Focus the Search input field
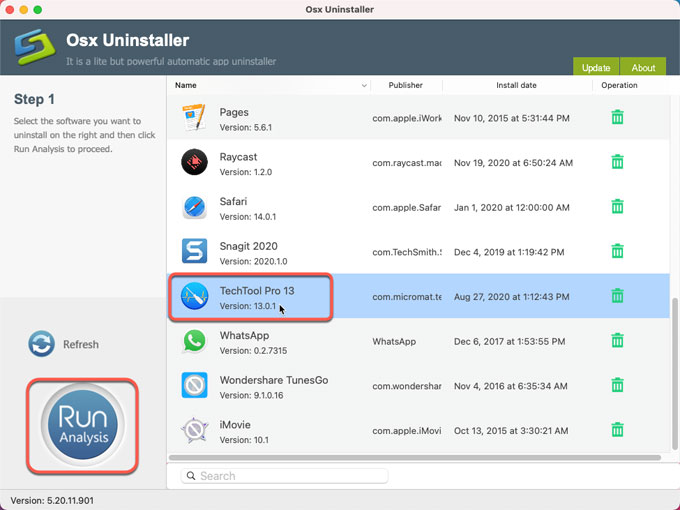 point(284,476)
